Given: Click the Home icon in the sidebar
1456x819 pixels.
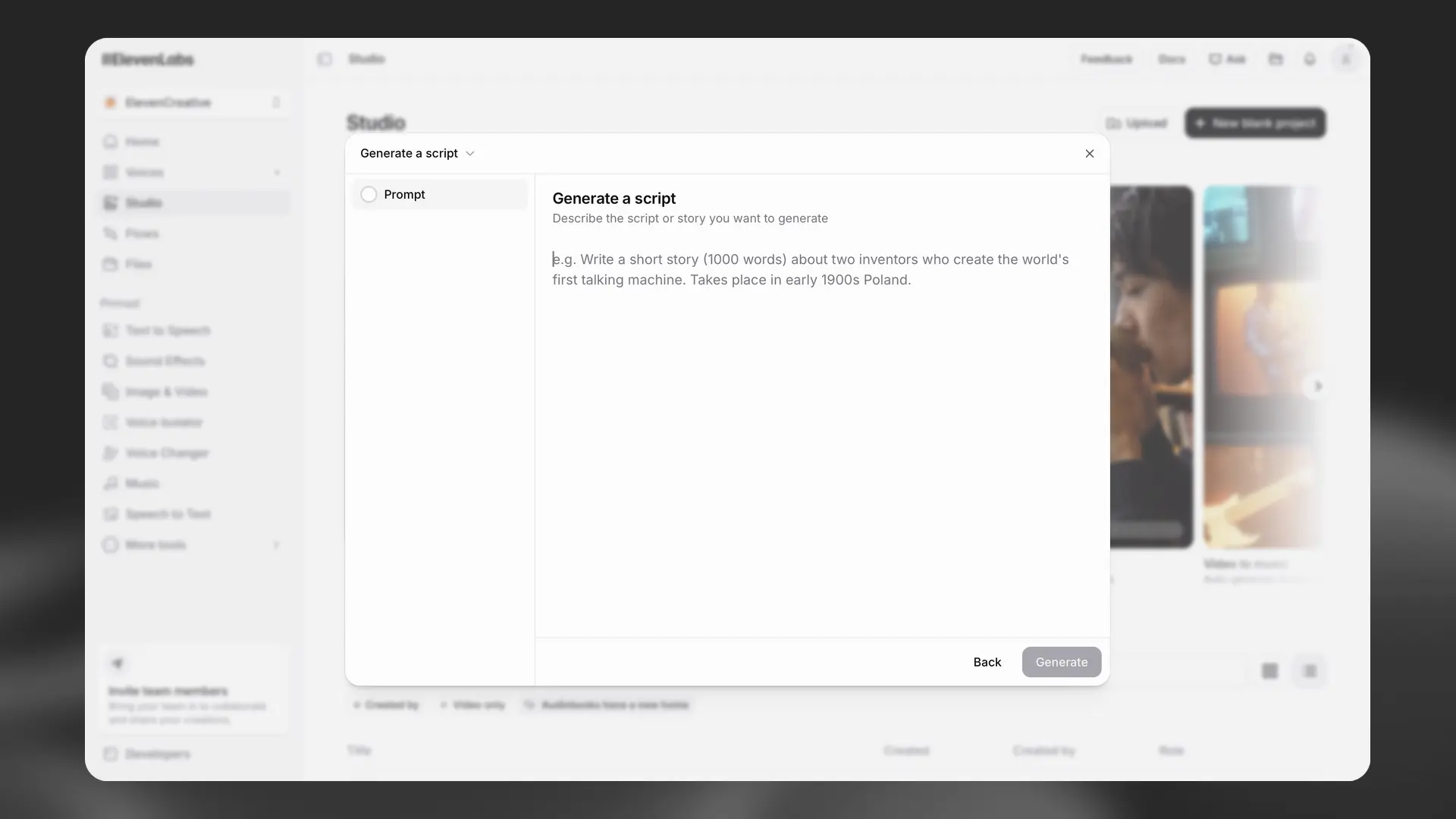Looking at the screenshot, I should (x=111, y=142).
